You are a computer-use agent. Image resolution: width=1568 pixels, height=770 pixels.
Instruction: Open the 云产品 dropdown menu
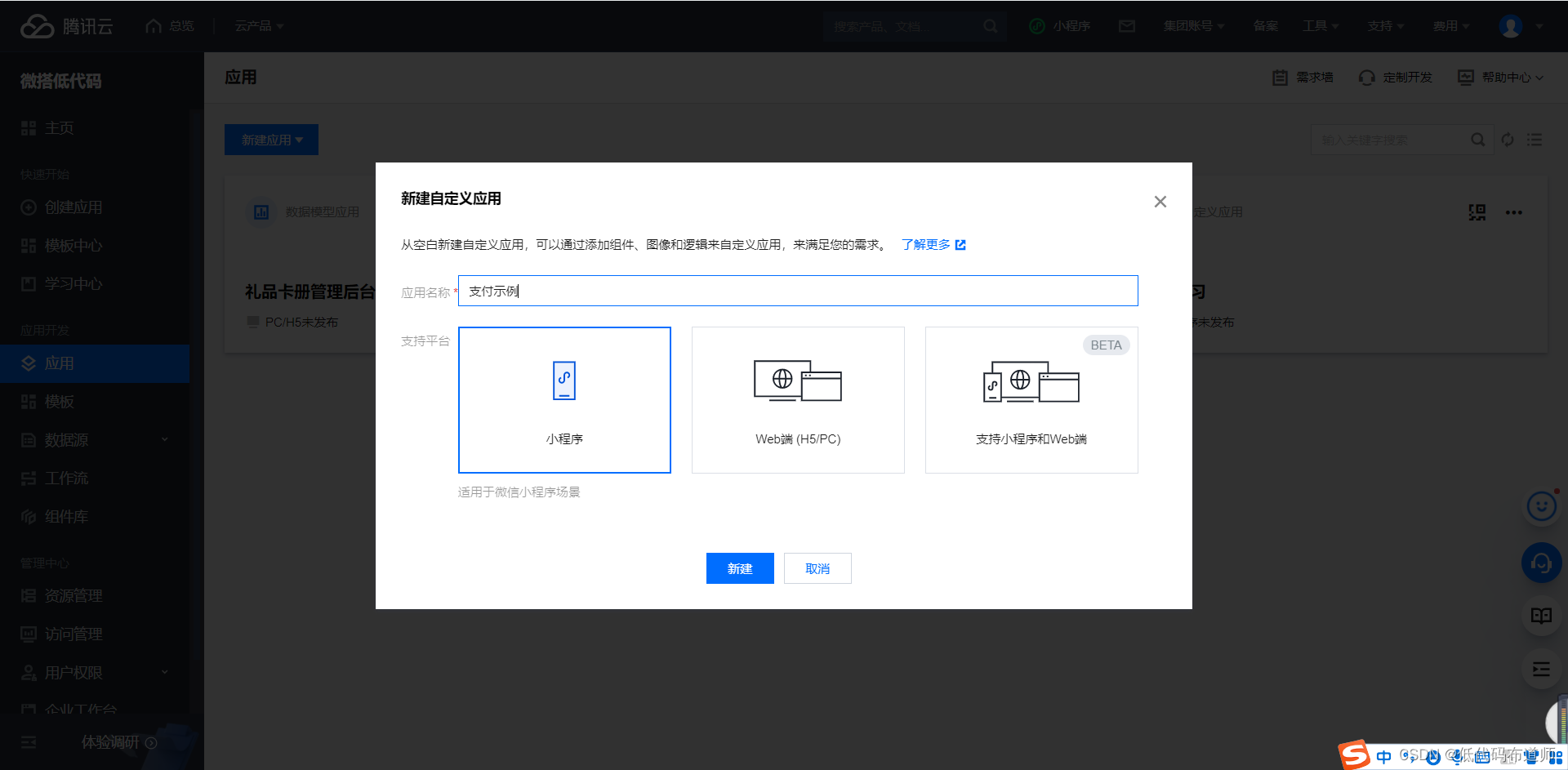[x=259, y=26]
